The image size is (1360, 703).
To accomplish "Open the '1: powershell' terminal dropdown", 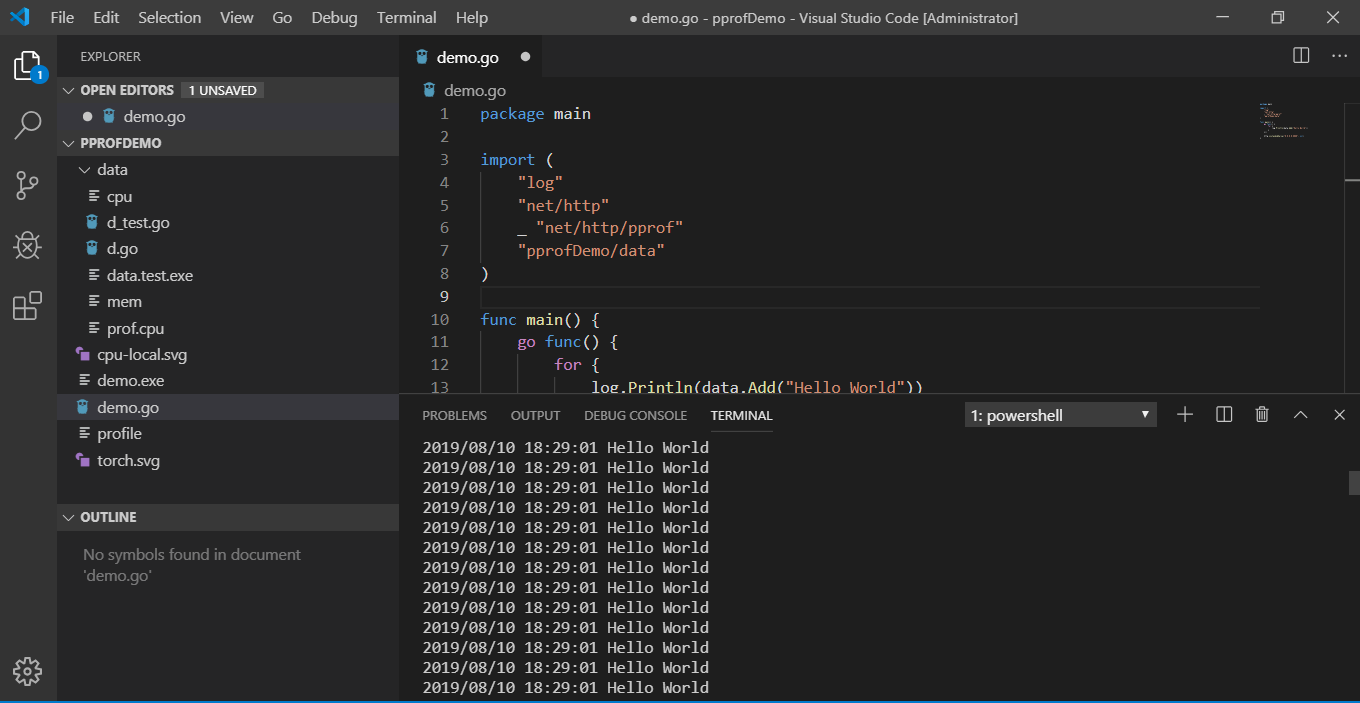I will [1059, 413].
